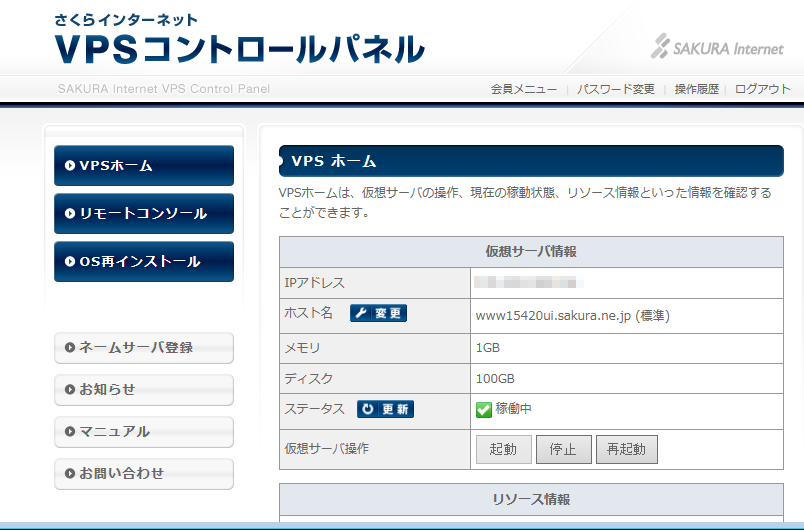This screenshot has height=530, width=804.
Task: Click the VPS ホーム page heading
Action: [531, 161]
